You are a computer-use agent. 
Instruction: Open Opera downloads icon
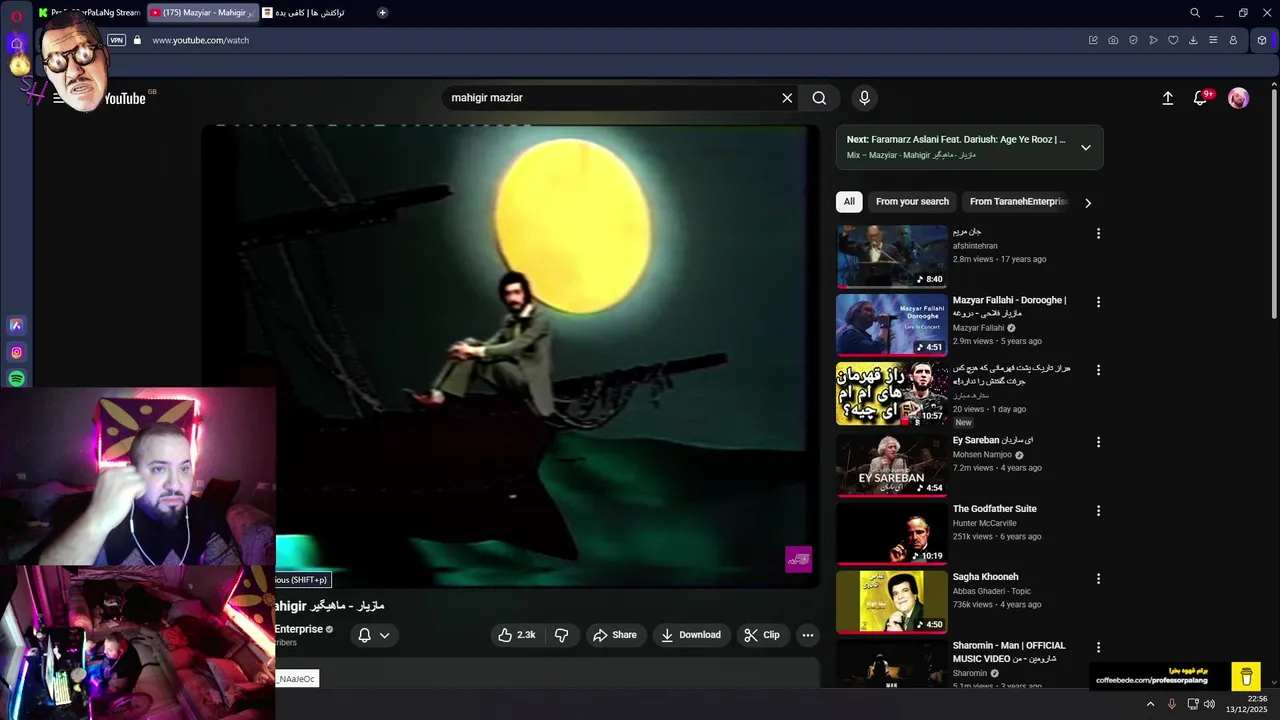tap(1193, 40)
